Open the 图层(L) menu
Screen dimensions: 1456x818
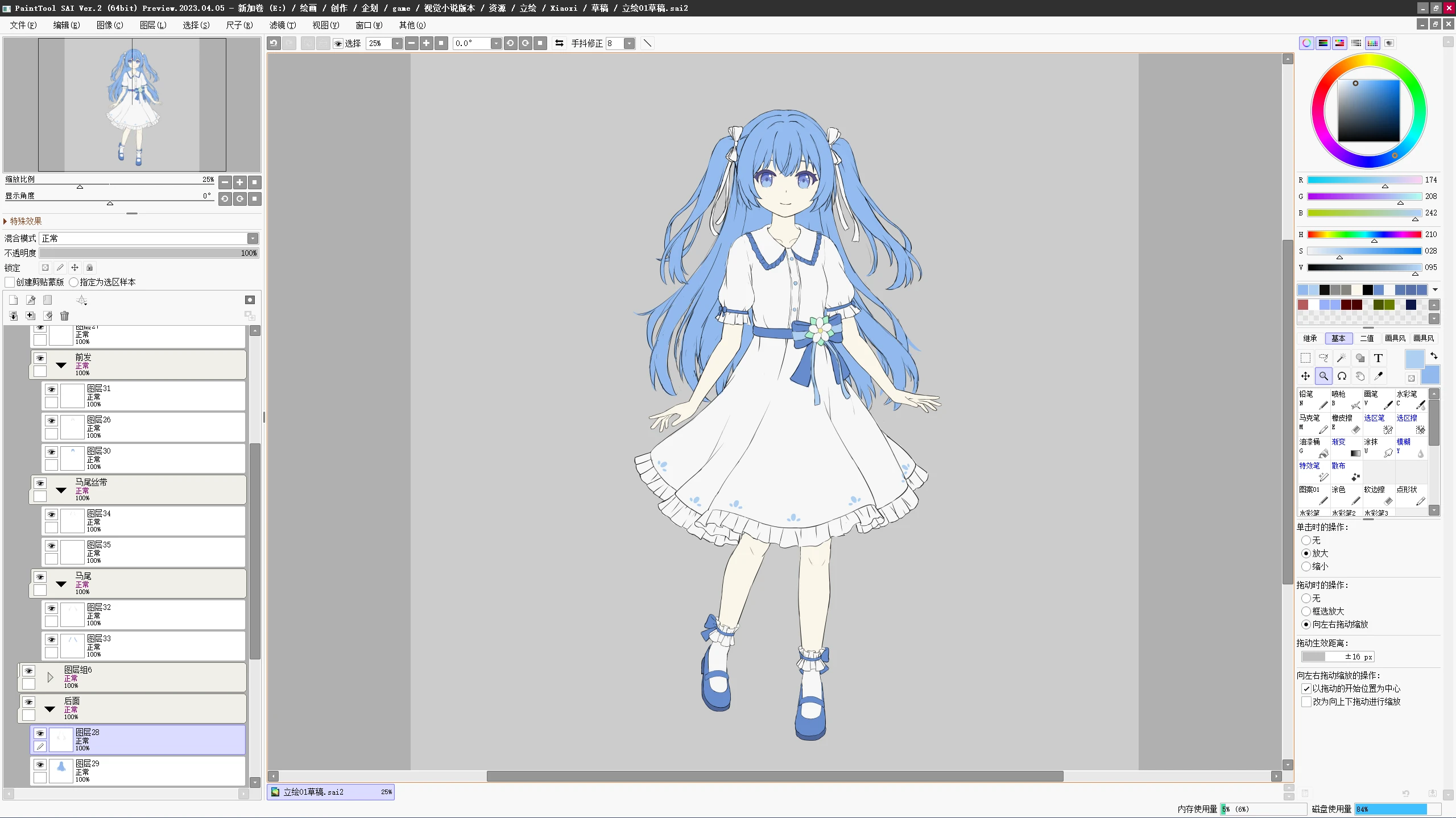[153, 25]
